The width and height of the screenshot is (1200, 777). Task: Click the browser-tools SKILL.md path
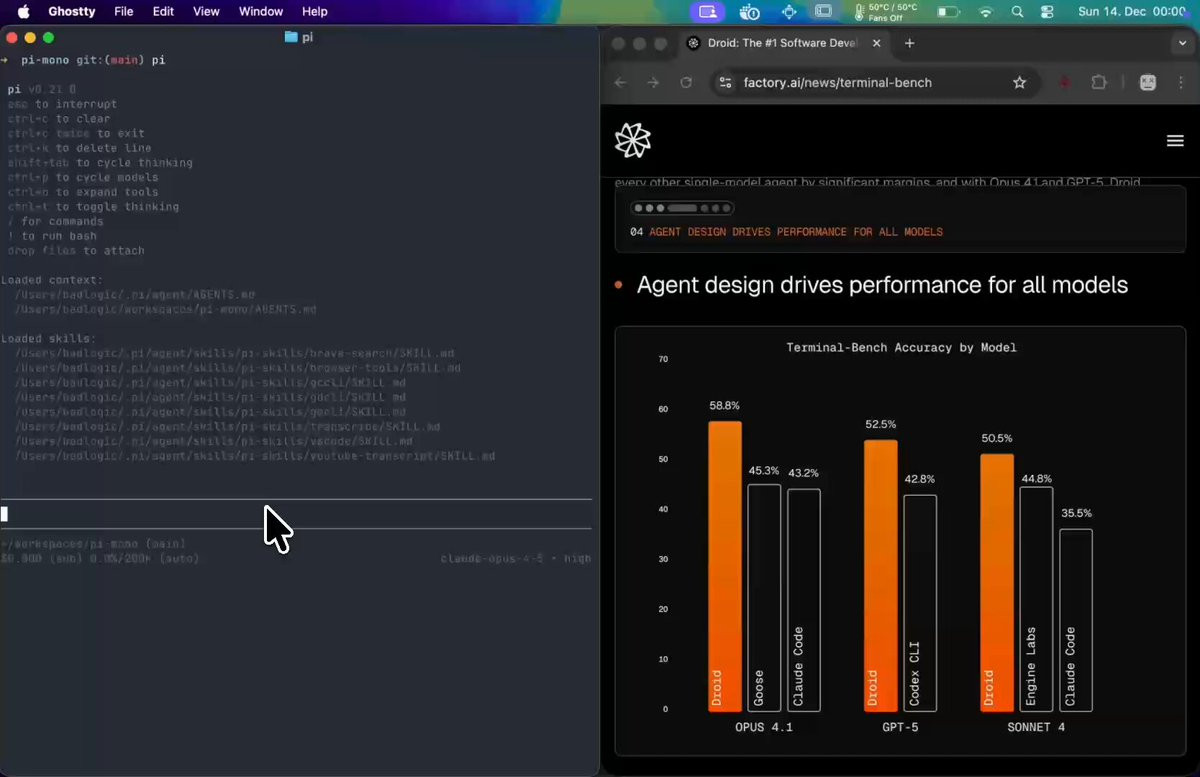(238, 368)
